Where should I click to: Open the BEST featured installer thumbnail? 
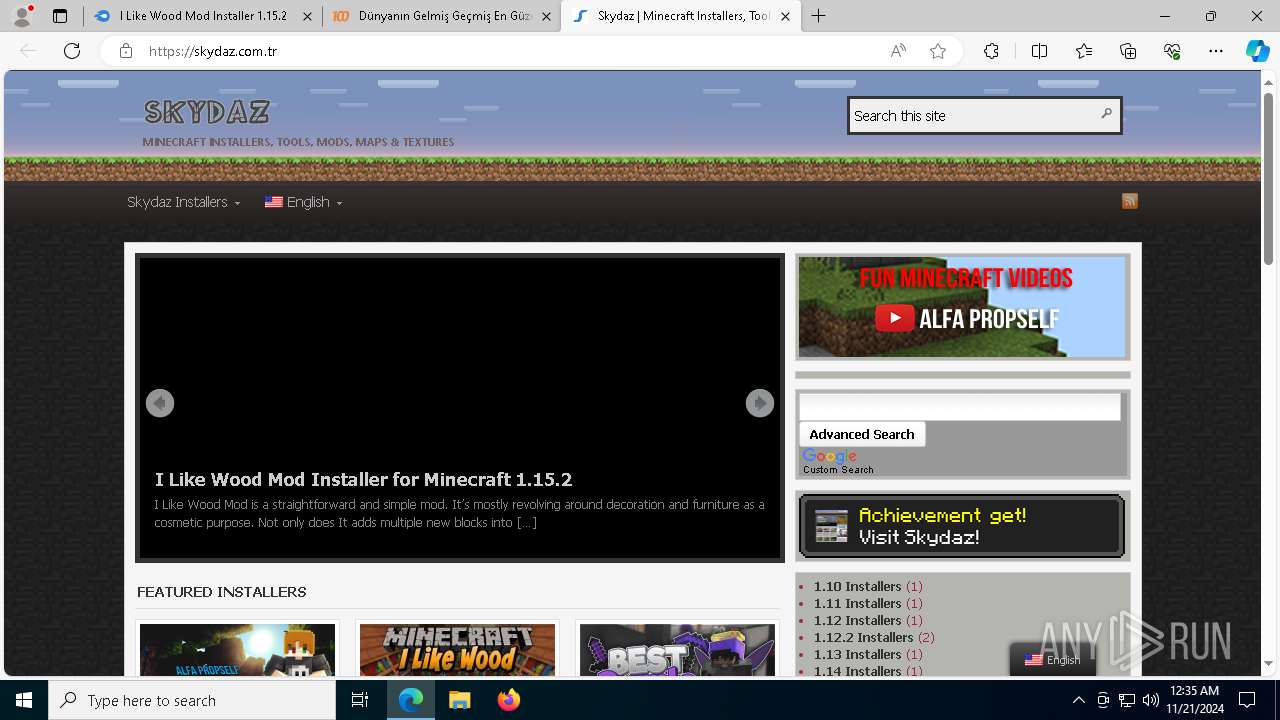[x=677, y=649]
